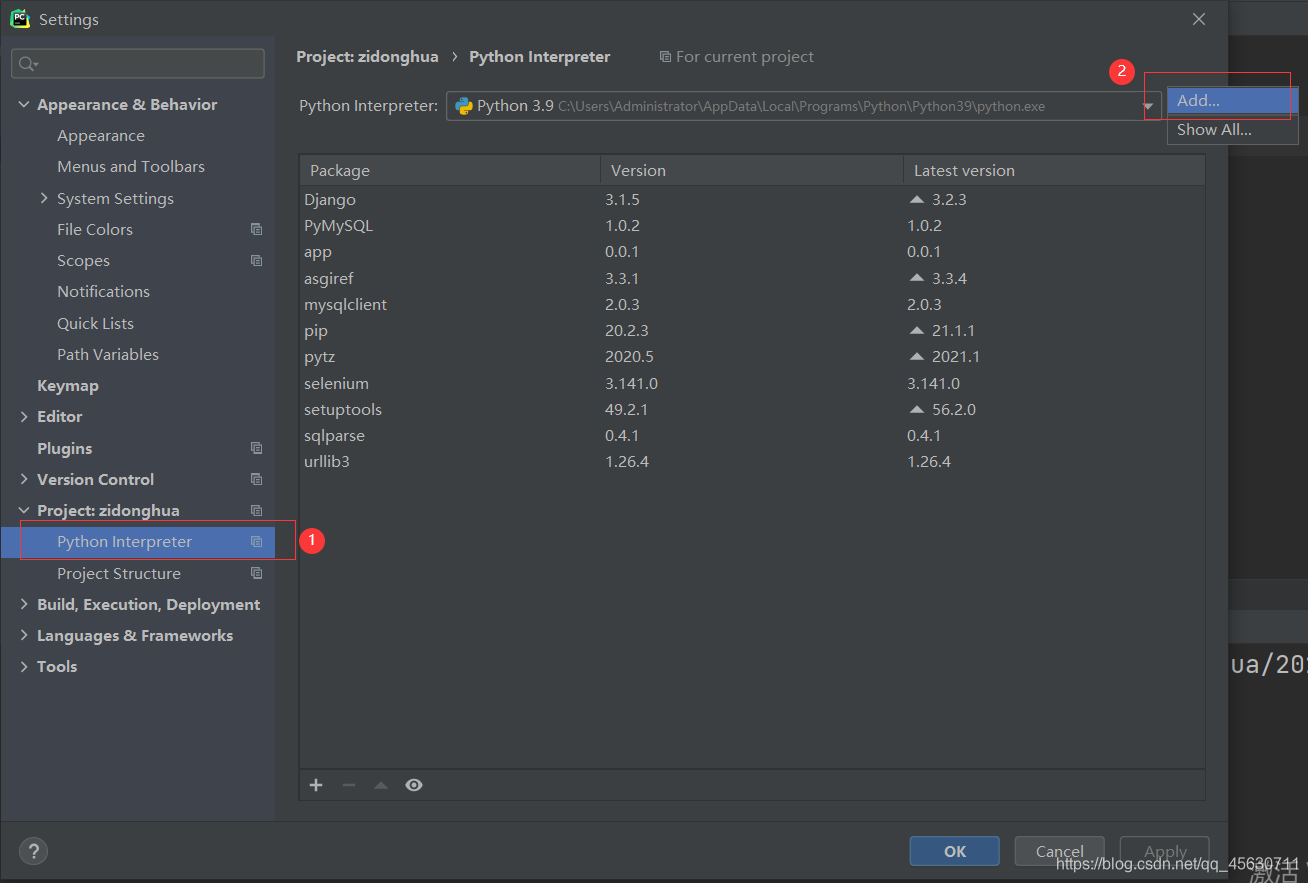
Task: Click upgrade arrow next to pip 21.1.1
Action: pos(917,330)
